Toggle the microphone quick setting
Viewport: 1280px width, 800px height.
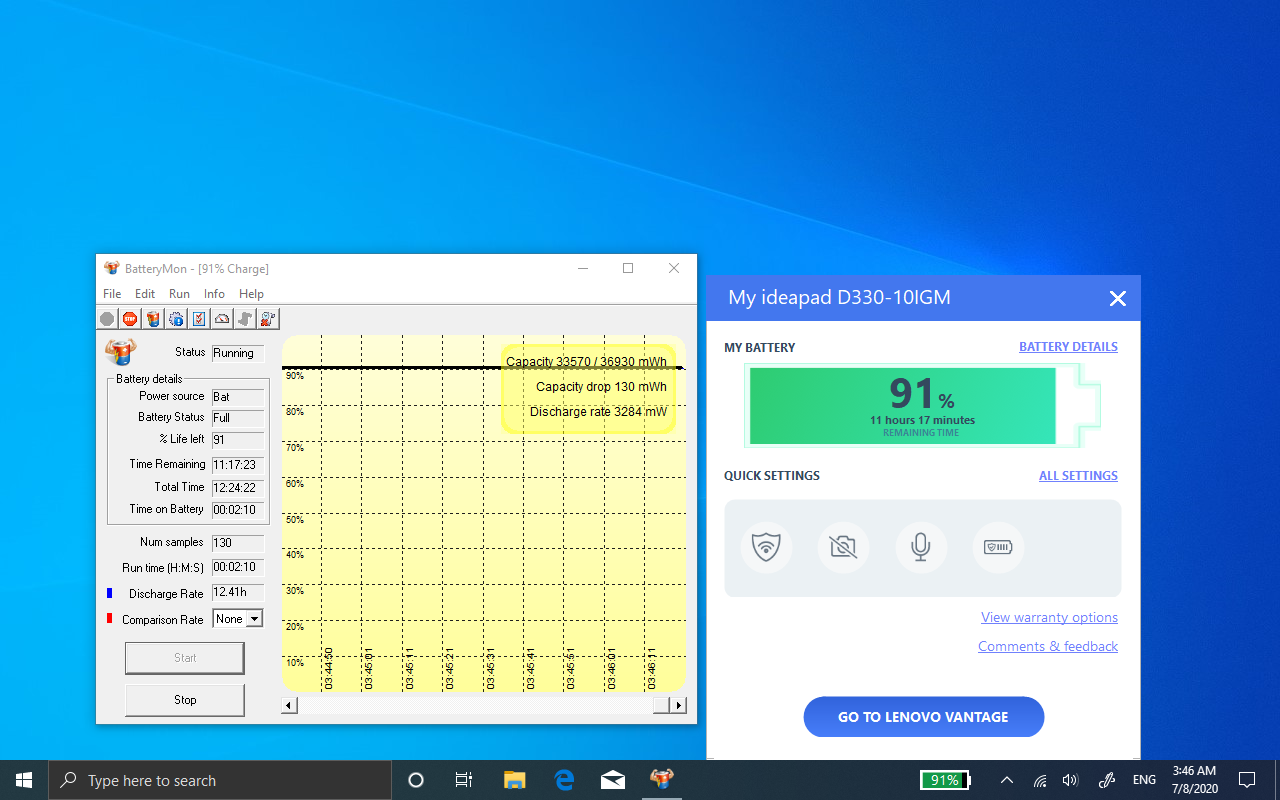pos(921,547)
